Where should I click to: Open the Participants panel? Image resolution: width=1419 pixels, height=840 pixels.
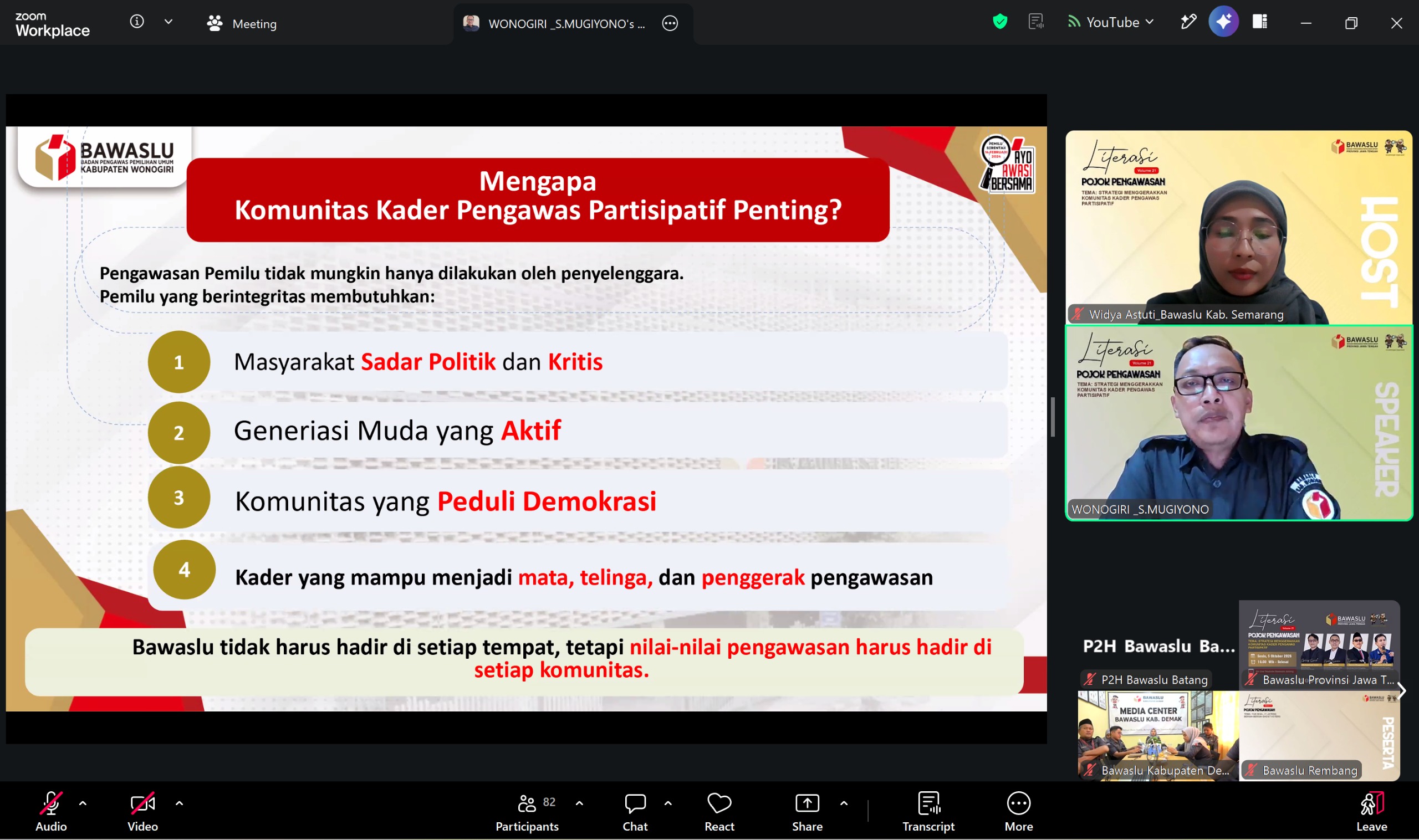(527, 812)
